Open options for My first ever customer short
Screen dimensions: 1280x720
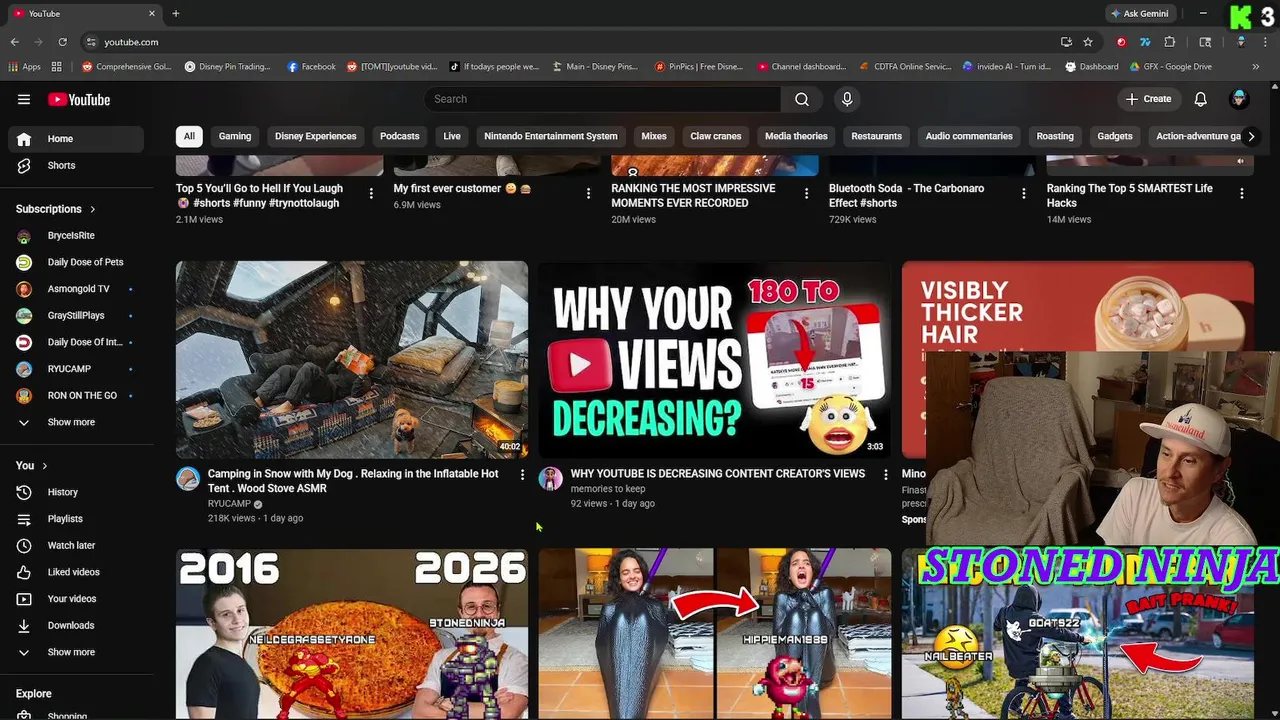coord(588,193)
